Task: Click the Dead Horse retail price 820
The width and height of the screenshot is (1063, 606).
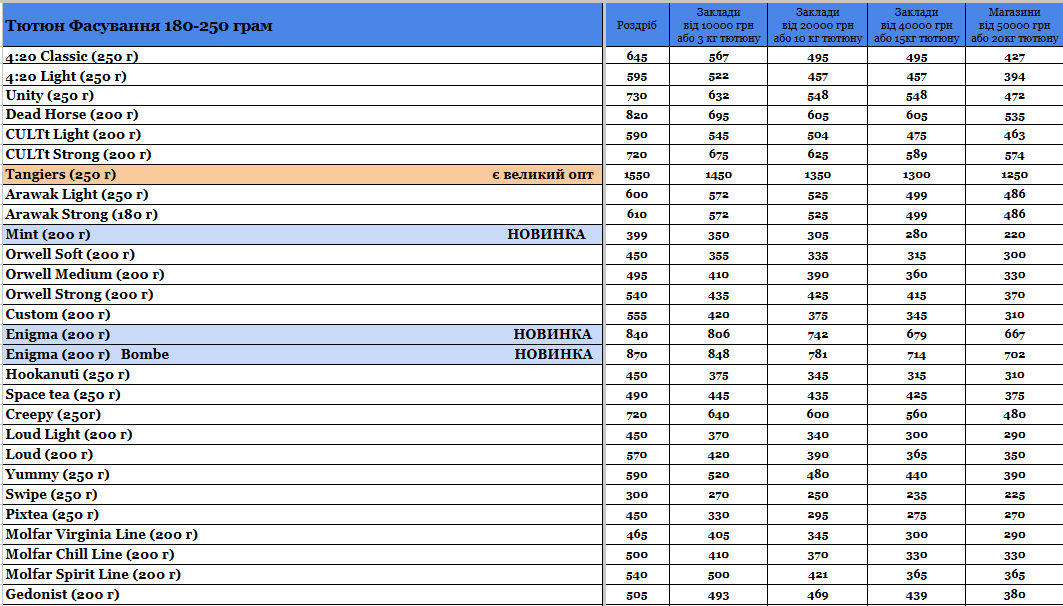Action: pos(637,116)
